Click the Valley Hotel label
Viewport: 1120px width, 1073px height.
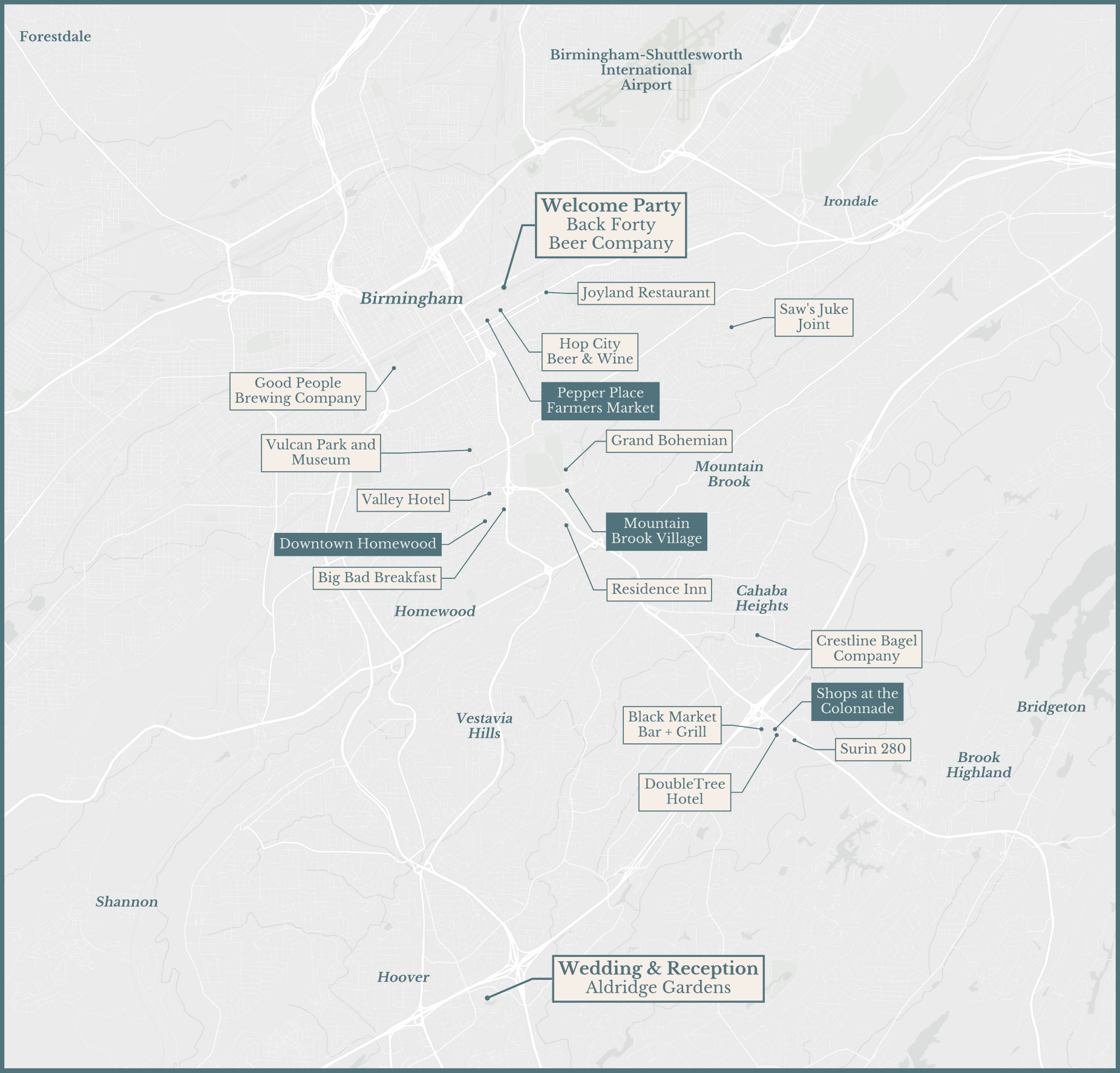point(403,500)
